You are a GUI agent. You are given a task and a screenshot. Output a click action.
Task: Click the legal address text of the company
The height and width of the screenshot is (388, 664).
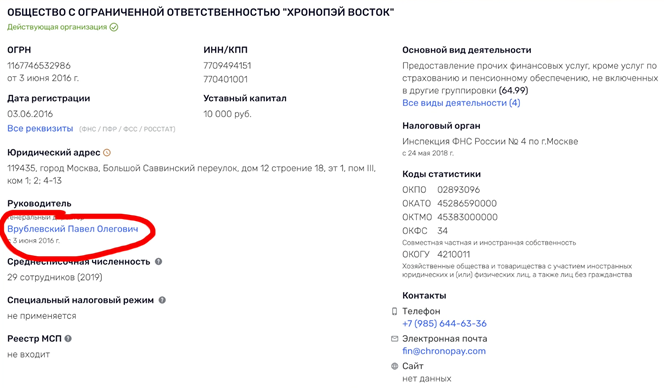pos(191,175)
